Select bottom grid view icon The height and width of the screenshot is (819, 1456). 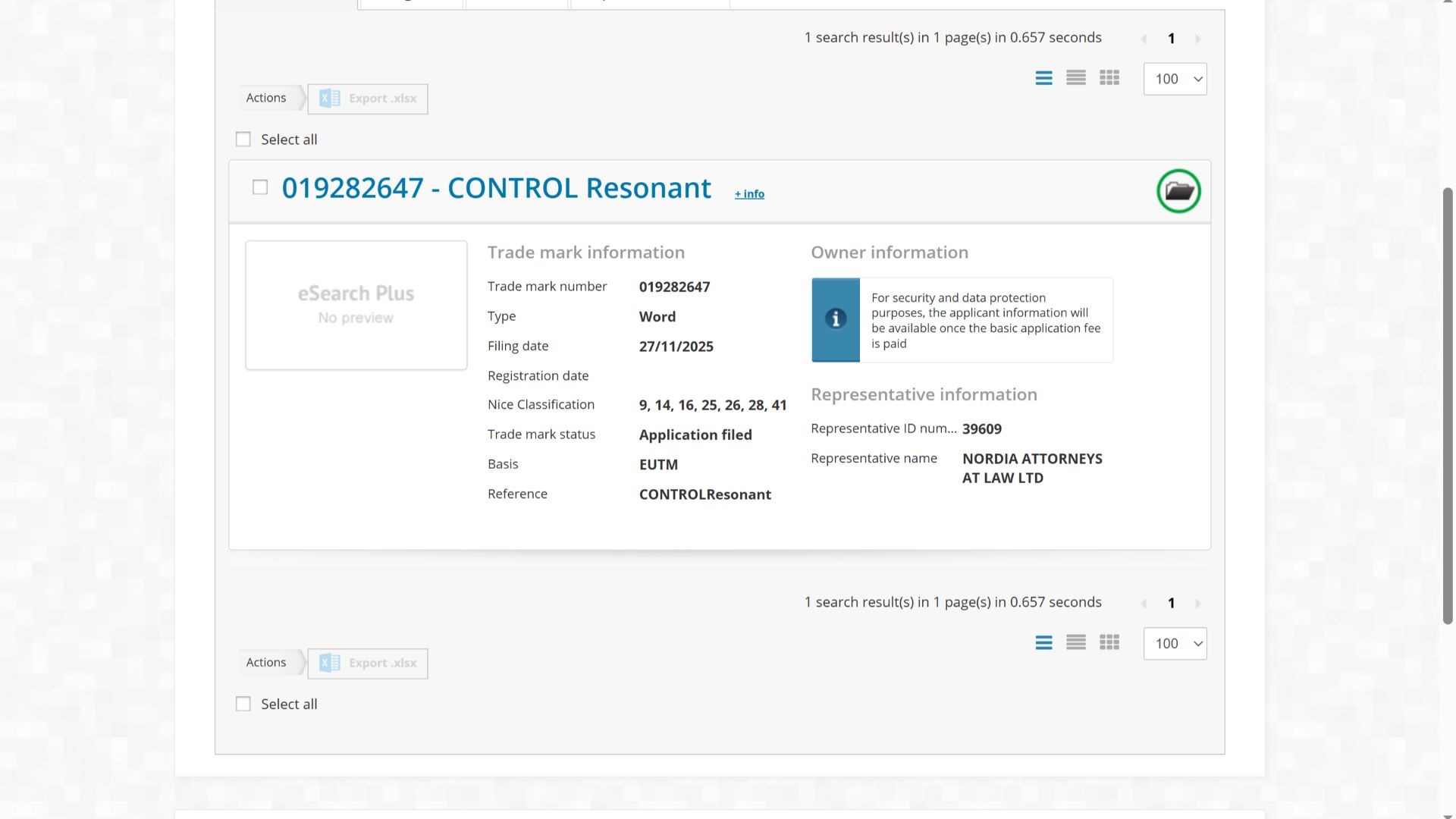(x=1109, y=643)
